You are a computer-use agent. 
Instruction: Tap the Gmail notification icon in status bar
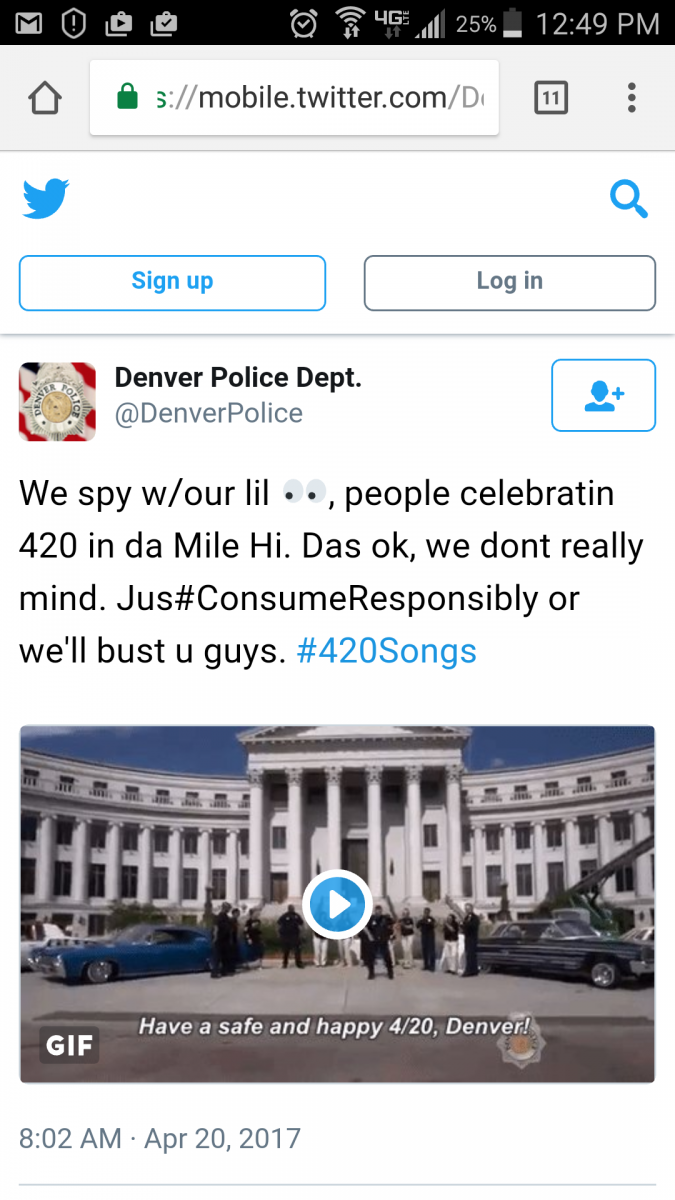pyautogui.click(x=29, y=22)
